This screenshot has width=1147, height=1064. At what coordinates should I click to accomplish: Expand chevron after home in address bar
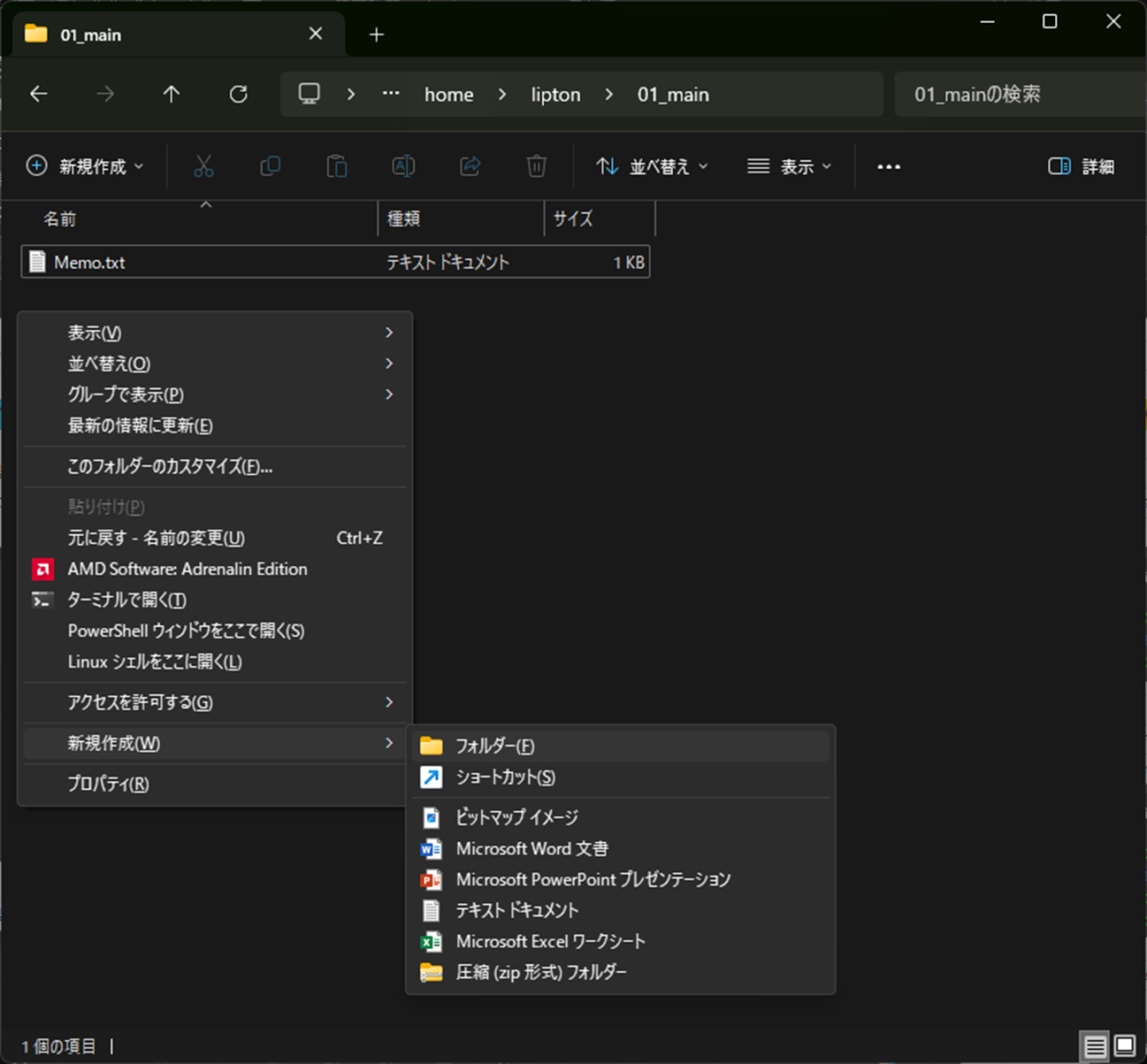point(502,94)
